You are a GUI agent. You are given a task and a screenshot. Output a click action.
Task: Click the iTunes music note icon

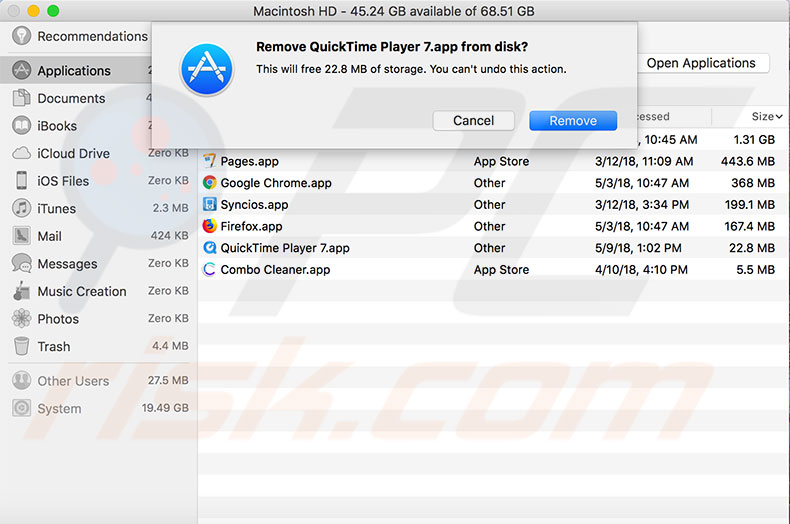tap(21, 208)
